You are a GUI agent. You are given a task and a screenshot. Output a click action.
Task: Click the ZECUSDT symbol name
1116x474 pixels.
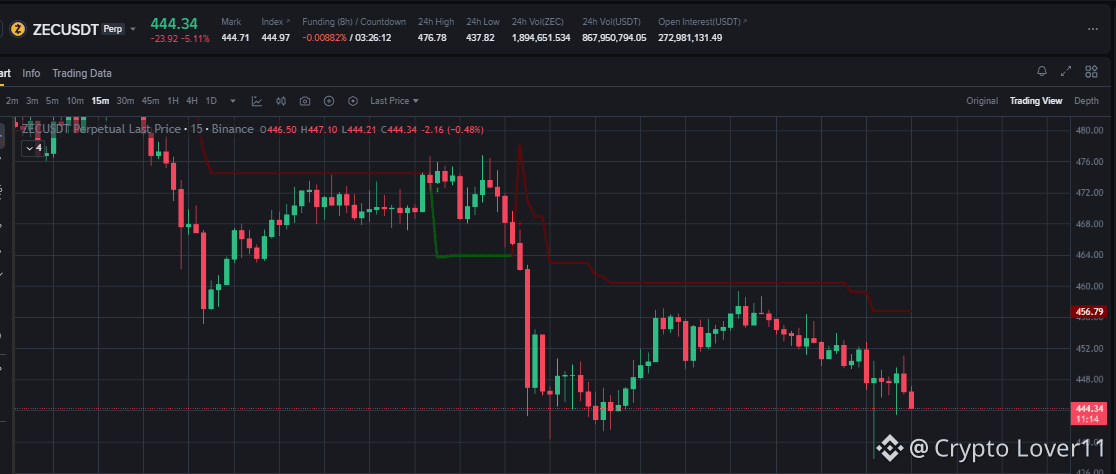click(x=65, y=29)
